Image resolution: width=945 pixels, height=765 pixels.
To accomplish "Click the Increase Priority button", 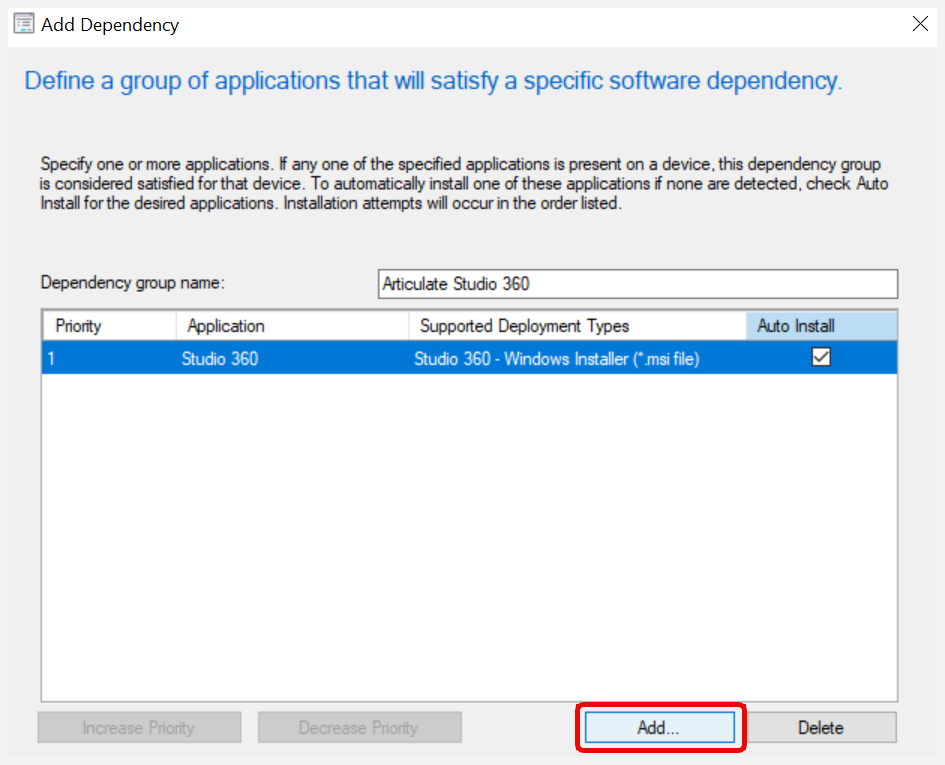I will click(139, 728).
